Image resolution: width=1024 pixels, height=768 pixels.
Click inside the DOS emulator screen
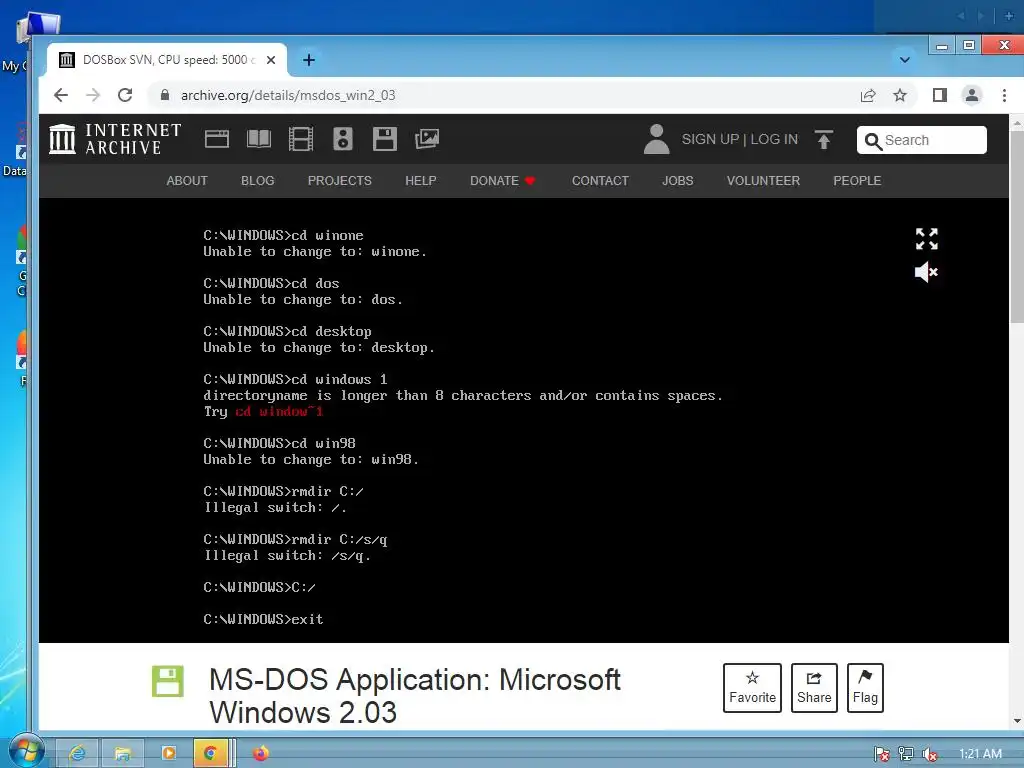(x=524, y=421)
